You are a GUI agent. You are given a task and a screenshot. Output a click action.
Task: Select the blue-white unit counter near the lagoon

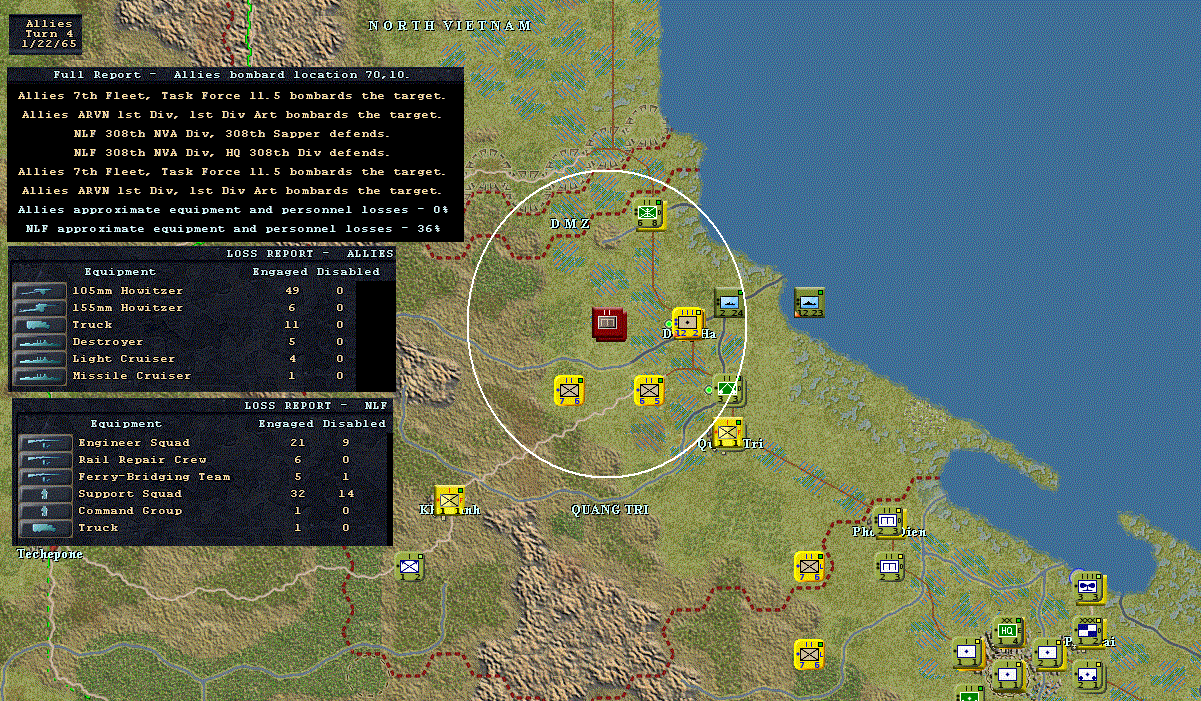click(1088, 588)
